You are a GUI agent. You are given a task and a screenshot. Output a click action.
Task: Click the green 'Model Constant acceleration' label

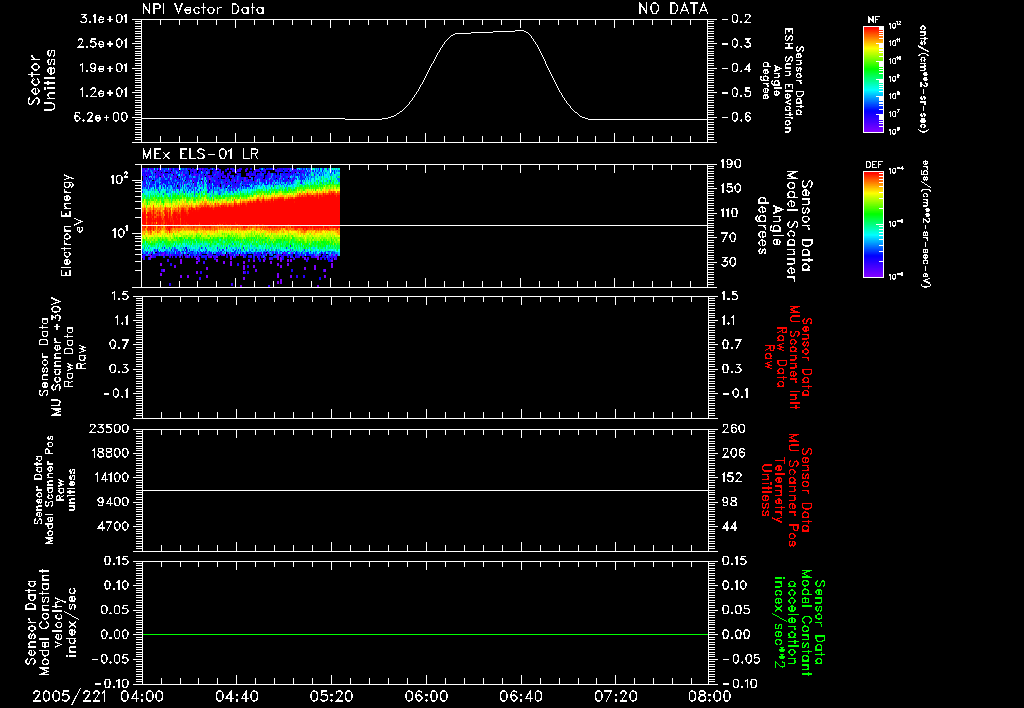click(x=799, y=622)
